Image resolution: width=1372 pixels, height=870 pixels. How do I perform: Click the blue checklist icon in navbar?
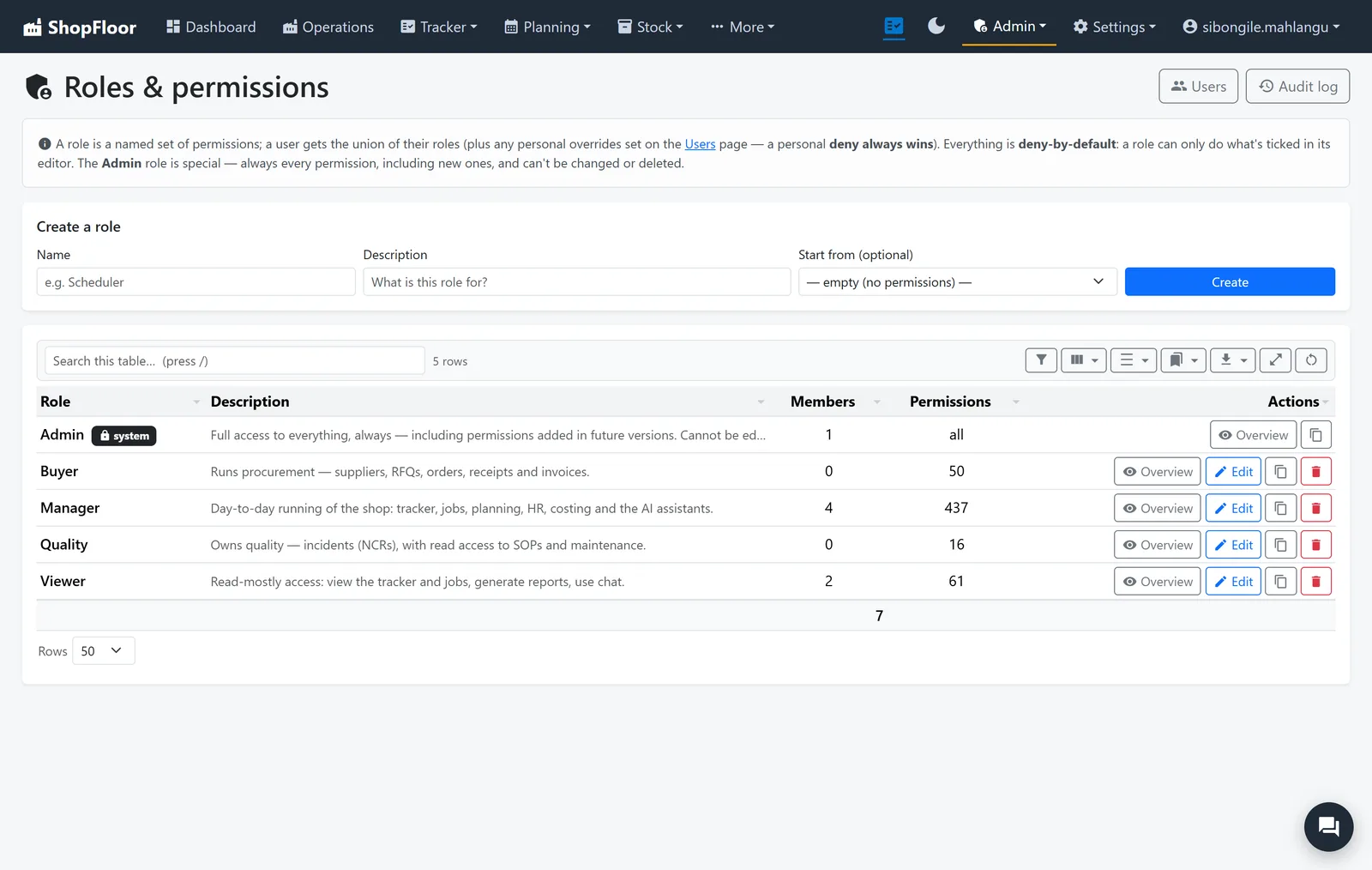click(894, 27)
